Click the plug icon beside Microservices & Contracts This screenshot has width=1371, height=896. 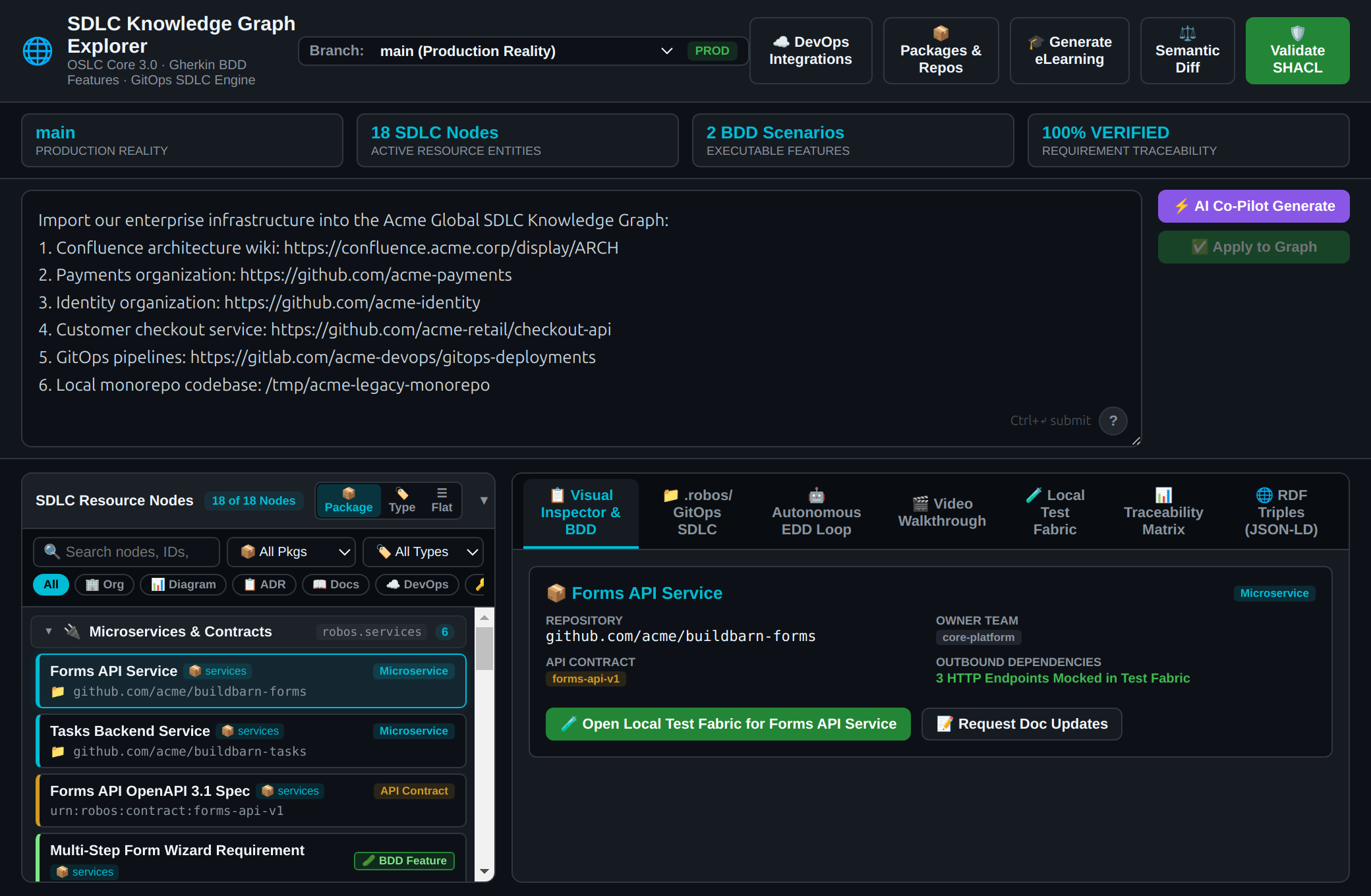tap(72, 631)
